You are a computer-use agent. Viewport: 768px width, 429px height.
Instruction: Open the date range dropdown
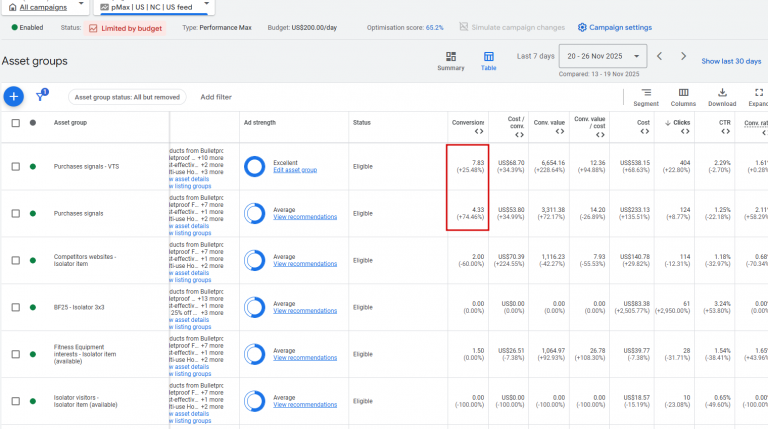[603, 56]
